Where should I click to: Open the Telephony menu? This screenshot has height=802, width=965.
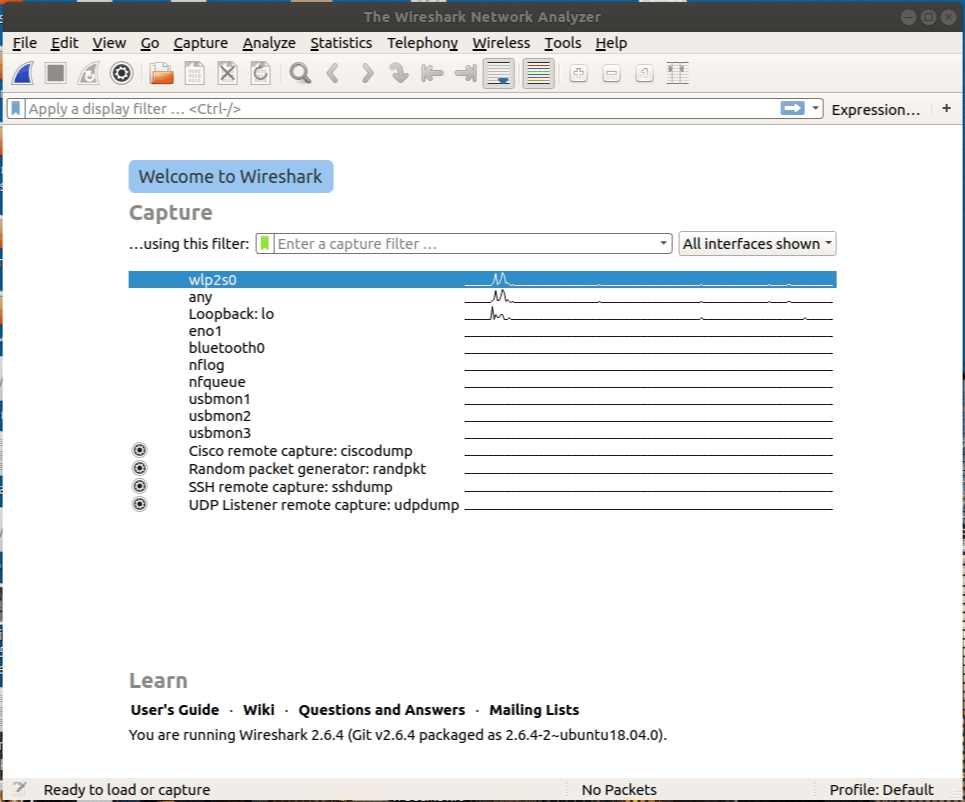pyautogui.click(x=422, y=43)
